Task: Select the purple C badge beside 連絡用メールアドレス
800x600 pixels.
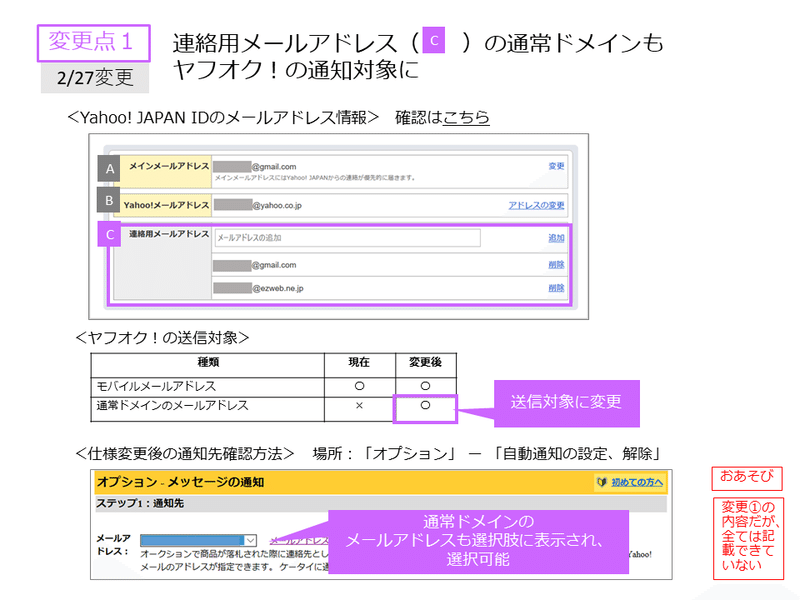Action: tap(109, 234)
